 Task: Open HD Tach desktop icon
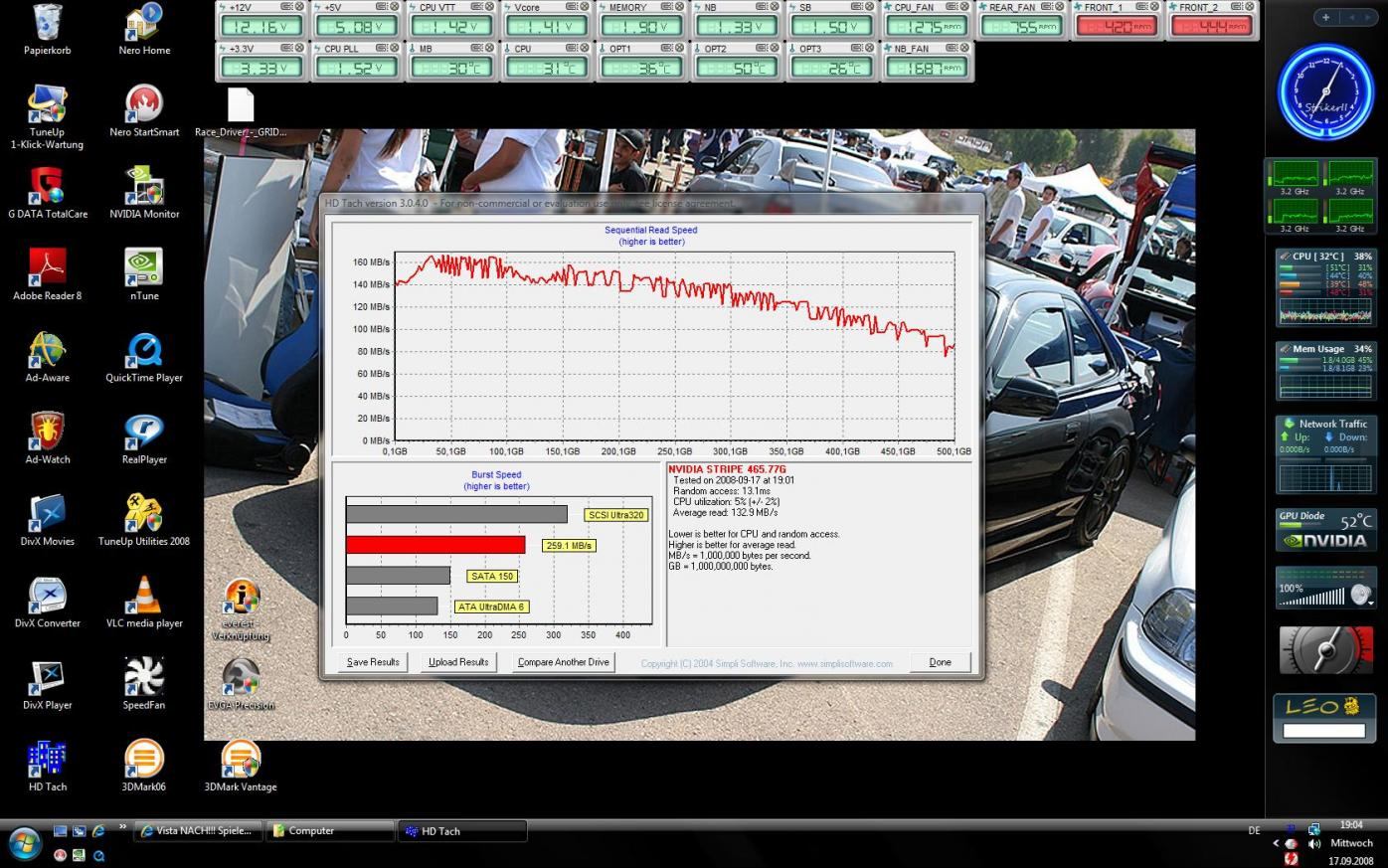pyautogui.click(x=47, y=766)
